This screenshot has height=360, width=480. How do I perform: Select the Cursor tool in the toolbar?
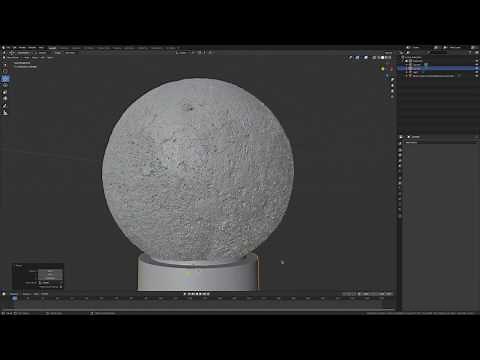5,71
